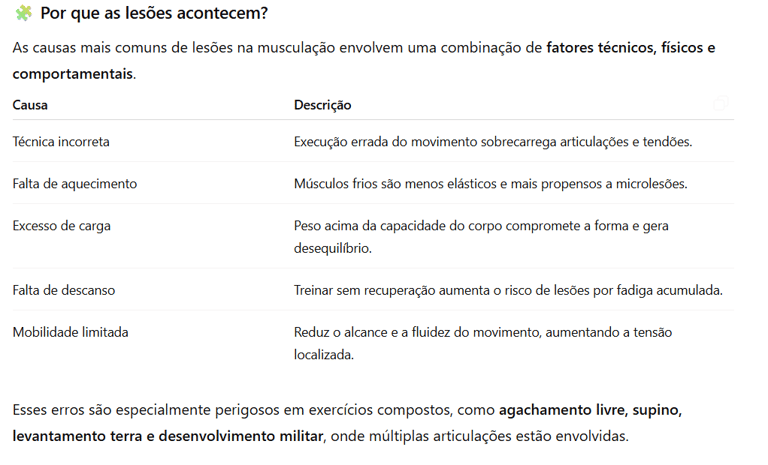
Task: Click the bold text 'fatores técnicos, físicos e'
Action: point(630,48)
